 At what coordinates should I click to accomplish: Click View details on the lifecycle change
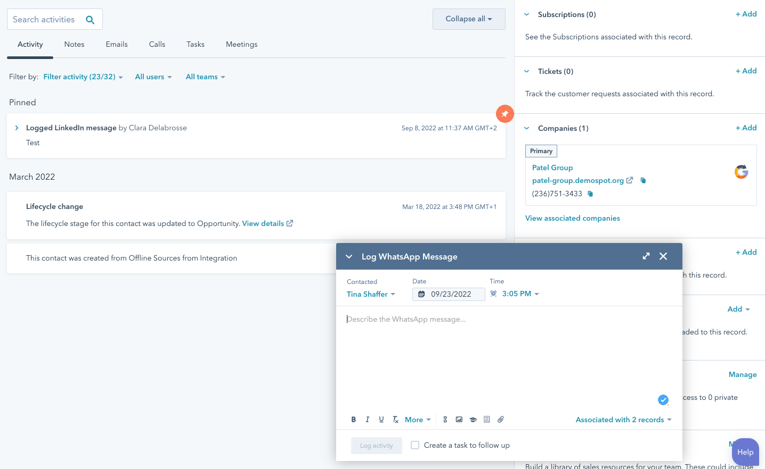(x=263, y=224)
